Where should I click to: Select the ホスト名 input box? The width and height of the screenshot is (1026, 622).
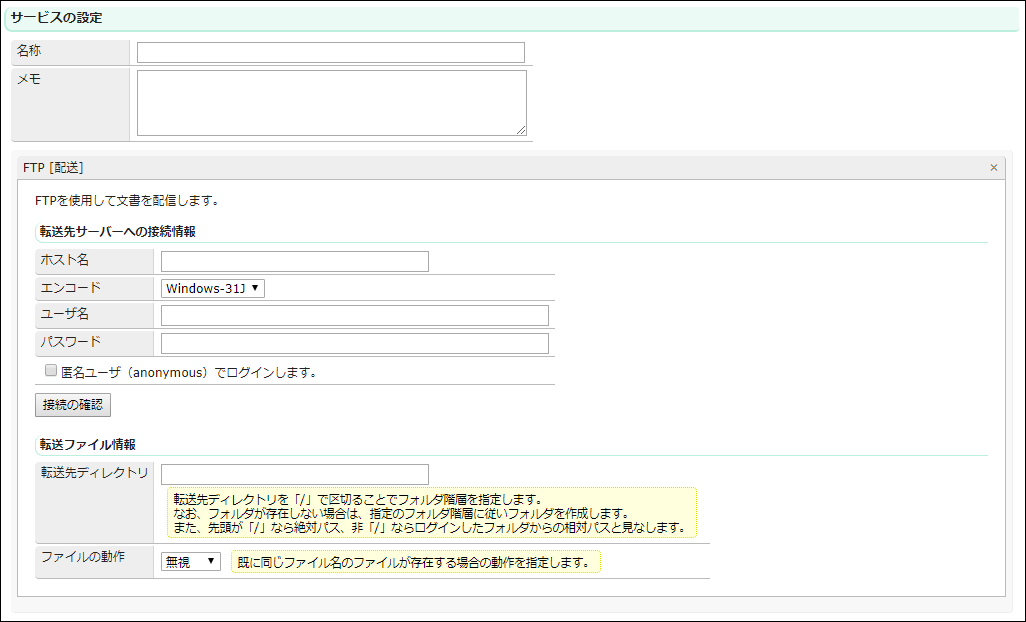[294, 262]
